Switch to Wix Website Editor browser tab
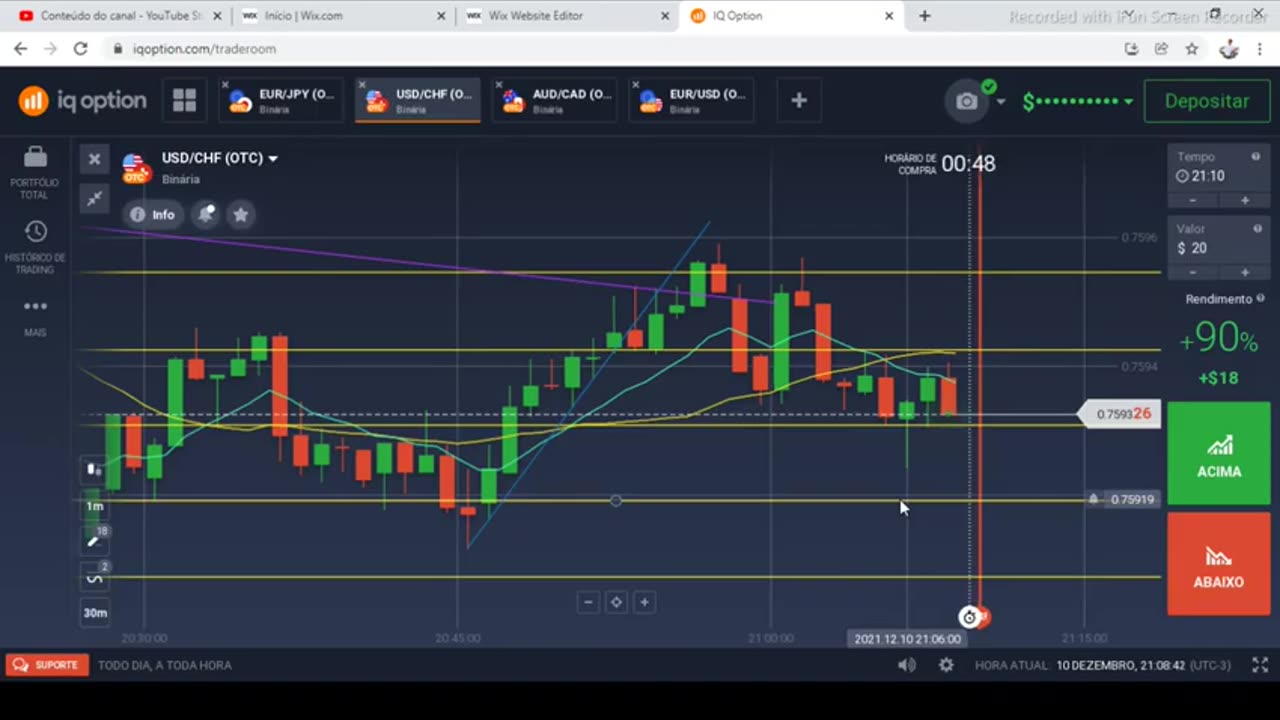Viewport: 1280px width, 720px height. coord(567,16)
